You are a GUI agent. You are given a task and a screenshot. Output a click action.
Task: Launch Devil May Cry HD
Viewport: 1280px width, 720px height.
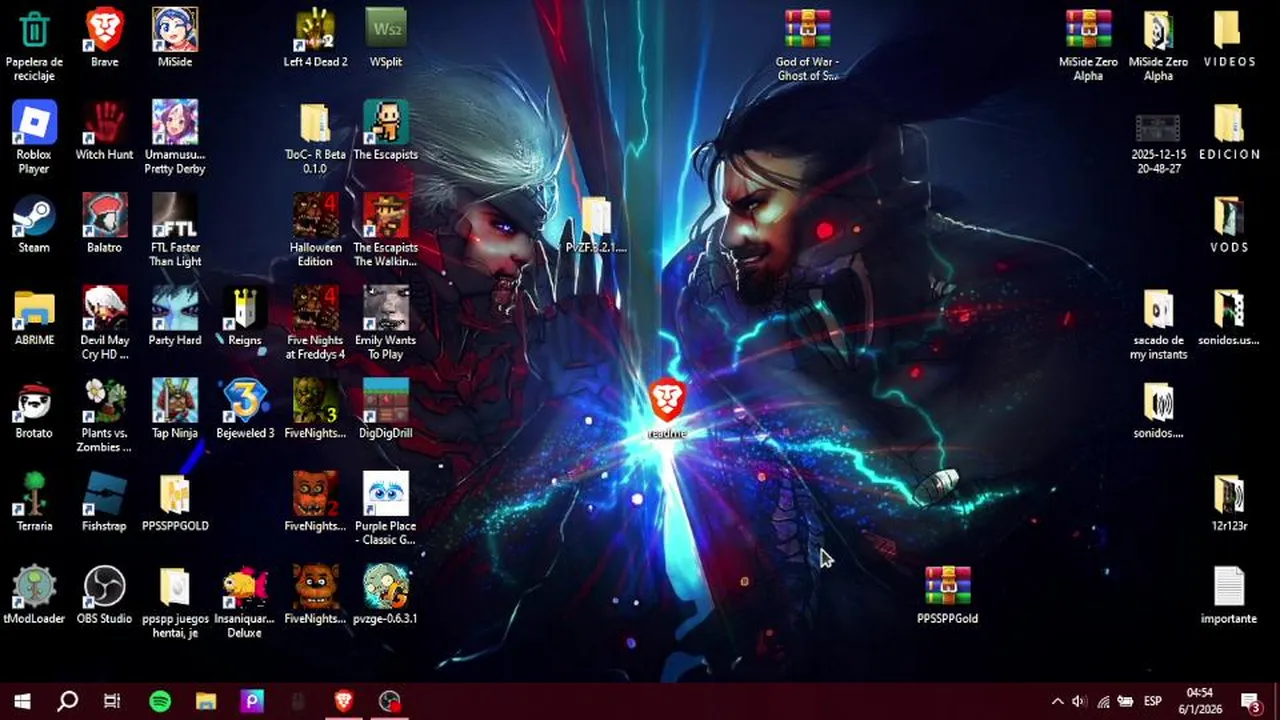click(x=104, y=324)
